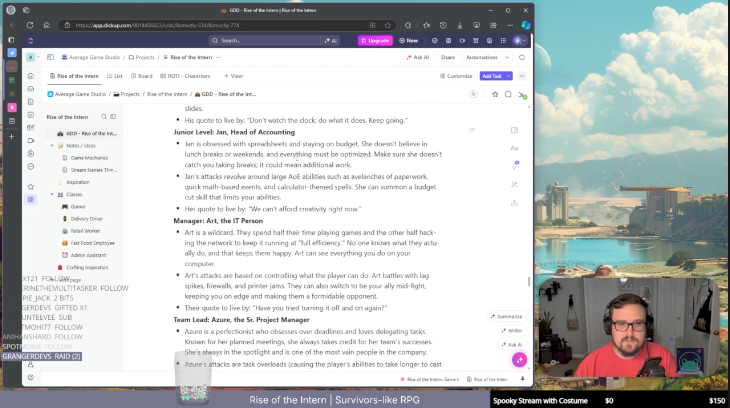Open the Docs icon in sidebar

coord(31,102)
